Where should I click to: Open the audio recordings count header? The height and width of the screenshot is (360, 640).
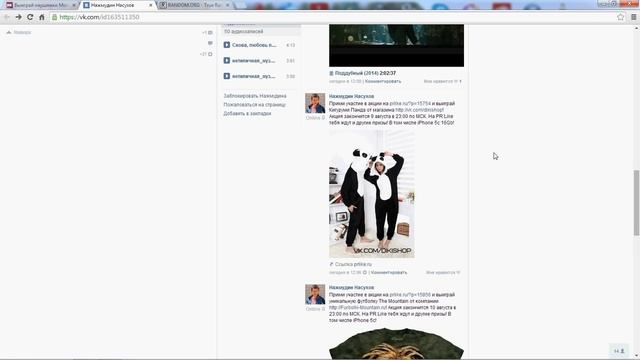coord(260,31)
